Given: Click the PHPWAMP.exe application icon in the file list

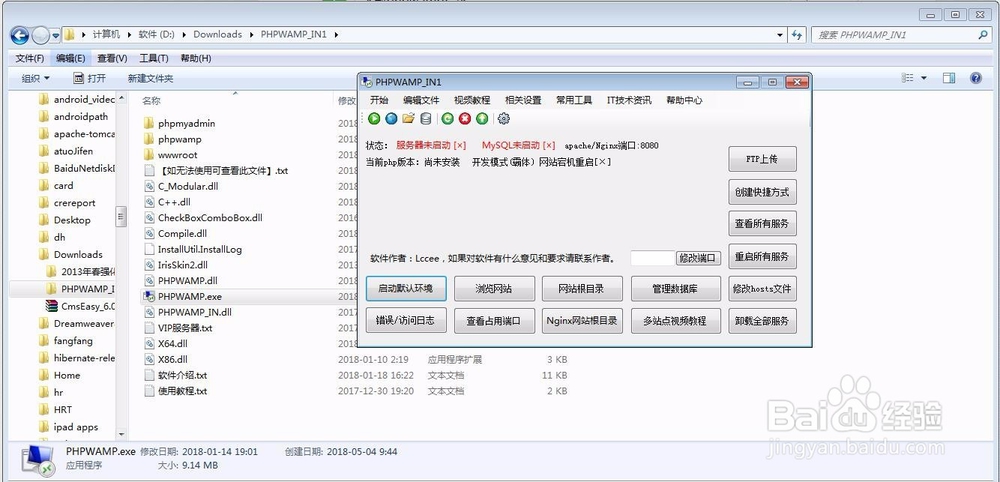Looking at the screenshot, I should (x=149, y=296).
